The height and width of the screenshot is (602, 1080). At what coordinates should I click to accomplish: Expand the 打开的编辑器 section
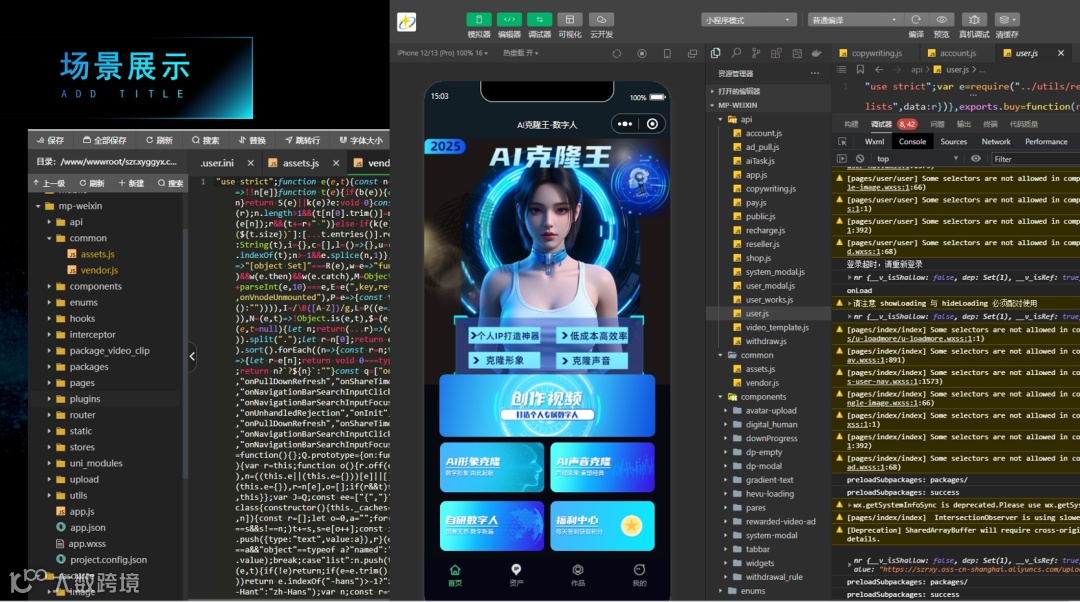pyautogui.click(x=769, y=91)
